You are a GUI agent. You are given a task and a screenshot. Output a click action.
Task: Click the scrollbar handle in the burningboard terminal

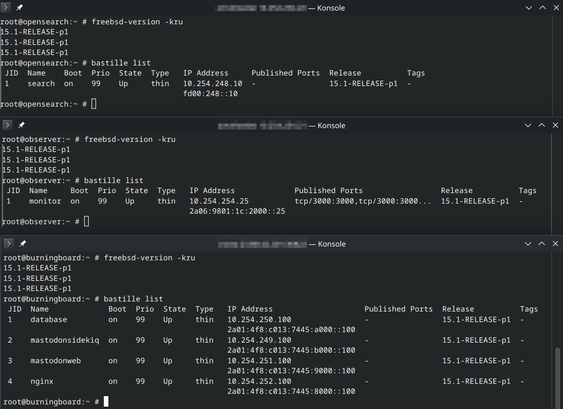pos(557,377)
